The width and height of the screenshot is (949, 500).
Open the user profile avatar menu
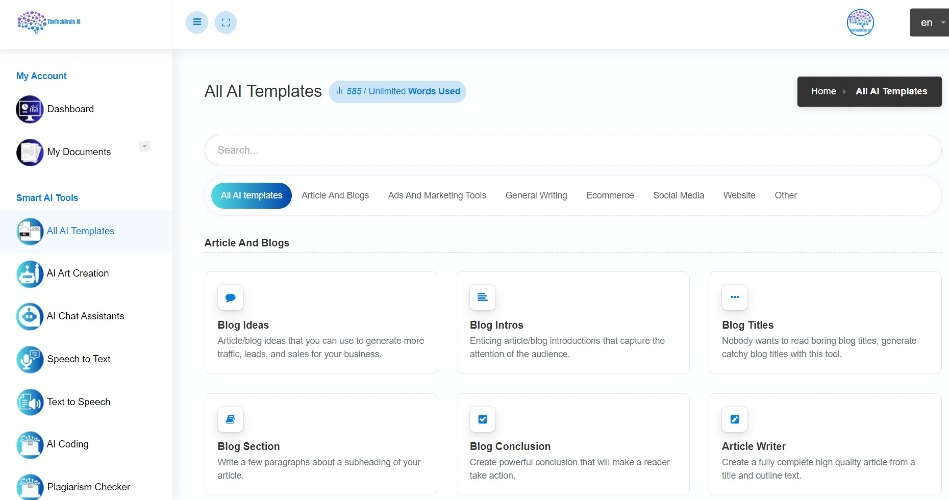(860, 22)
